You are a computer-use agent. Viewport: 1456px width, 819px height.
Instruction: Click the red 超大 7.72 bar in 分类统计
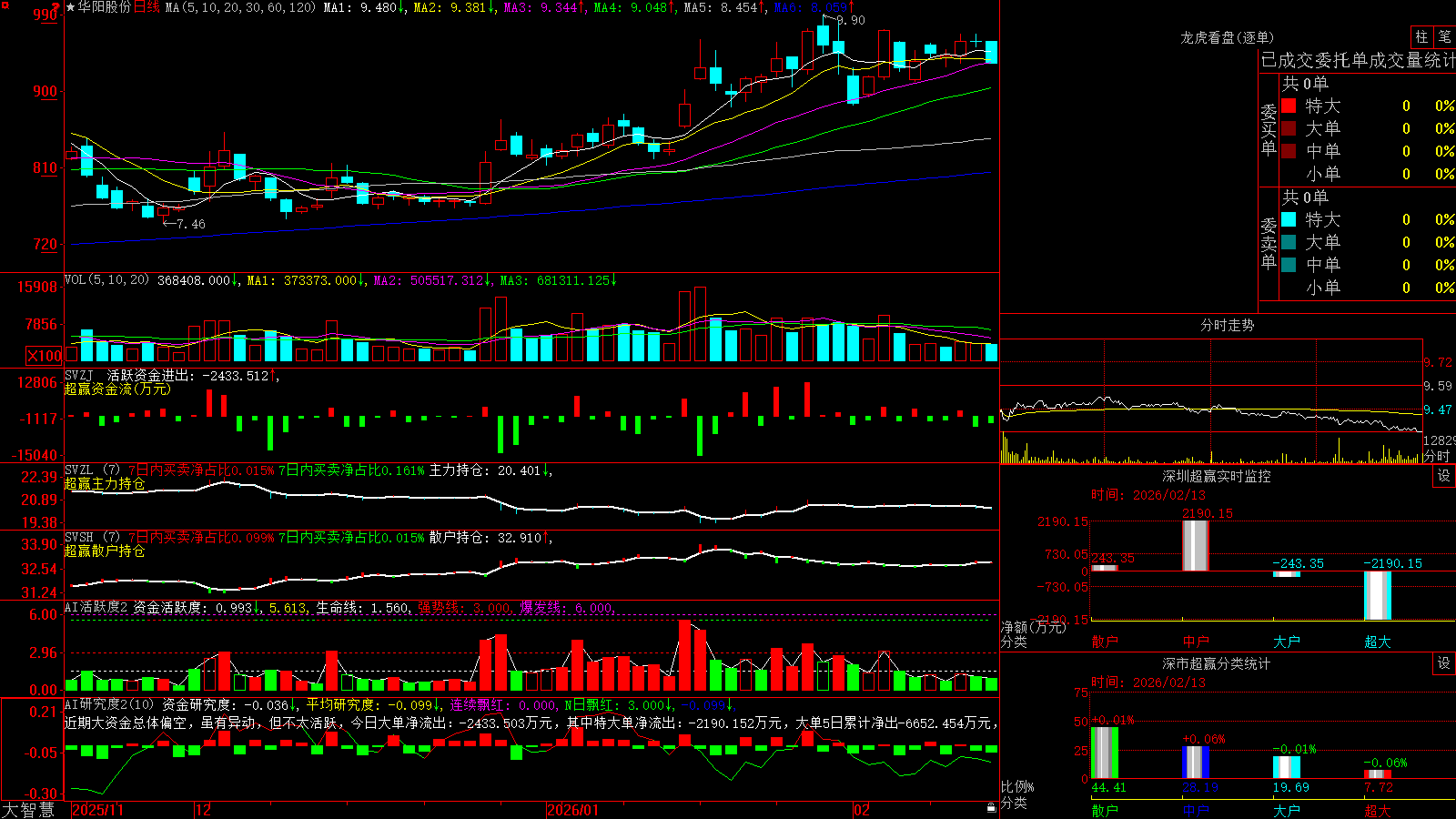click(x=1378, y=773)
